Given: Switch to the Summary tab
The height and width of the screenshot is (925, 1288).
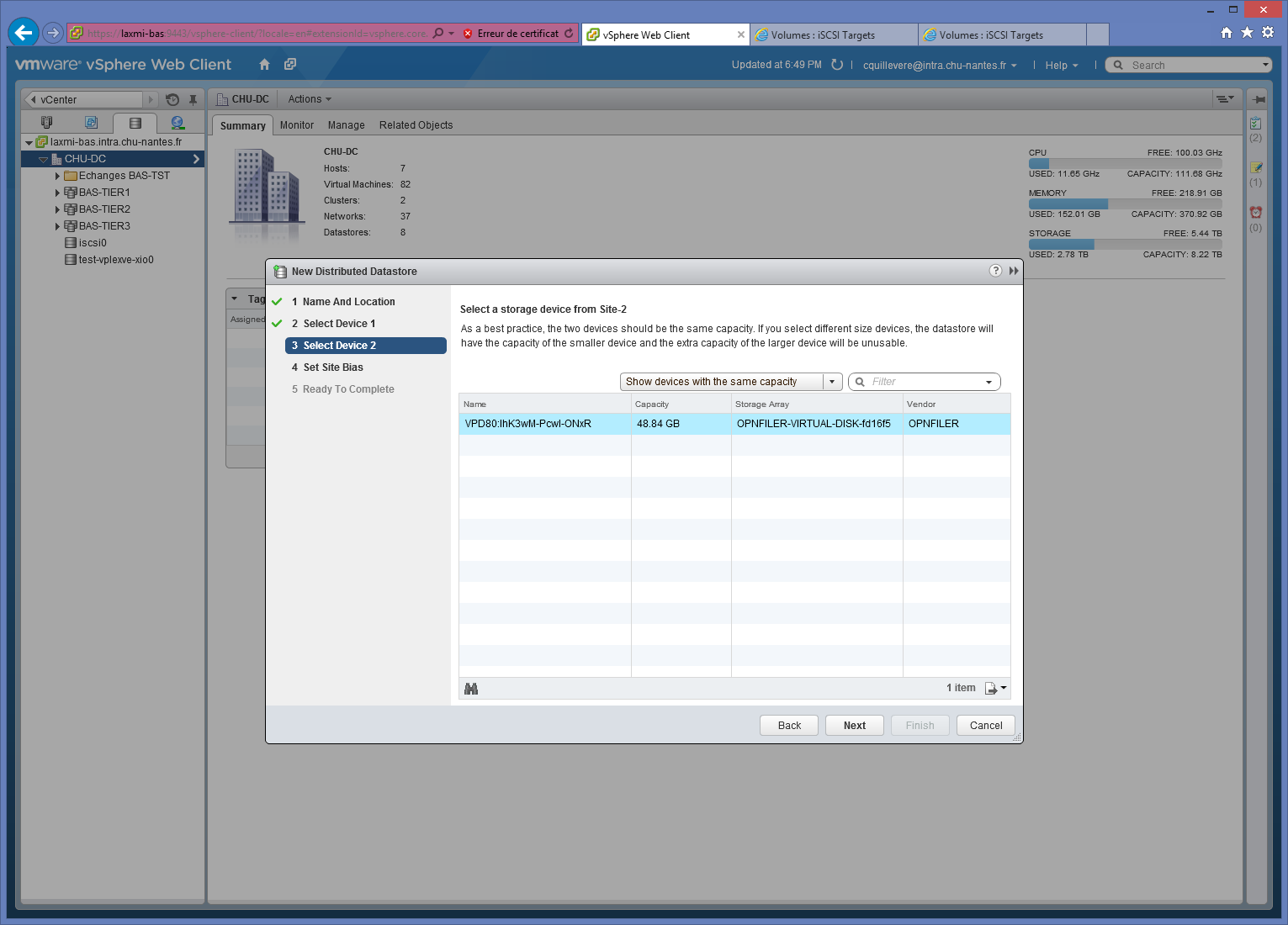Looking at the screenshot, I should (x=242, y=125).
